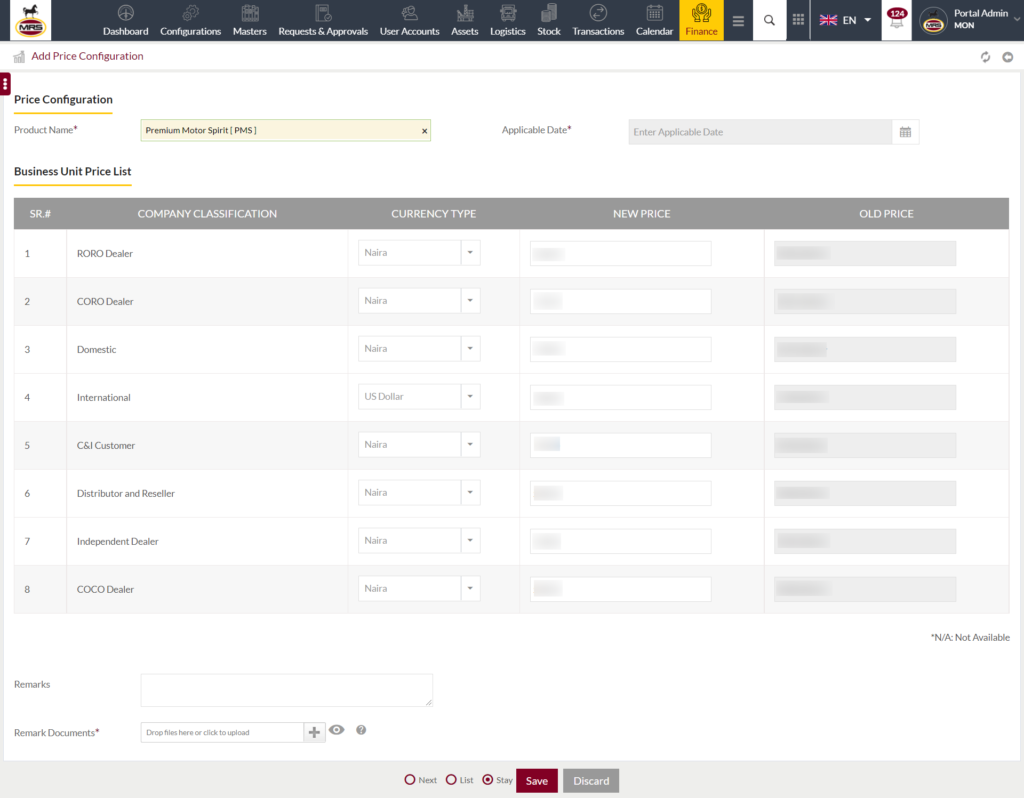The height and width of the screenshot is (798, 1024).
Task: Open the apps grid icon
Action: click(x=798, y=20)
